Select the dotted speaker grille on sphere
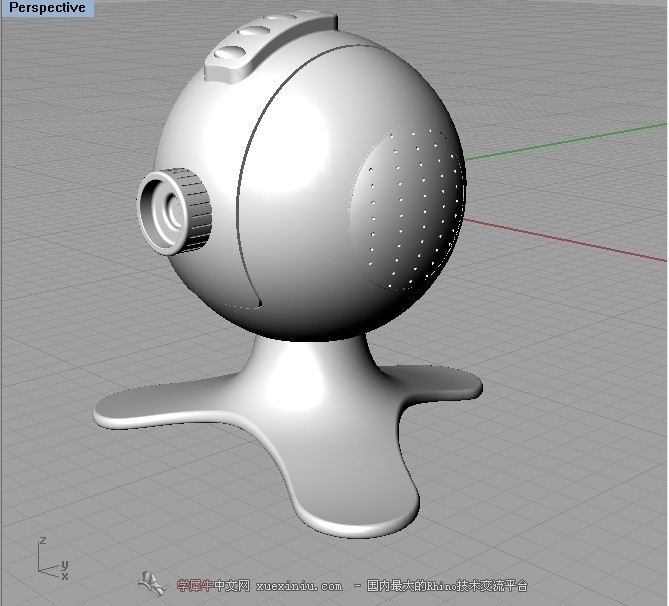Image resolution: width=669 pixels, height=606 pixels. point(407,207)
